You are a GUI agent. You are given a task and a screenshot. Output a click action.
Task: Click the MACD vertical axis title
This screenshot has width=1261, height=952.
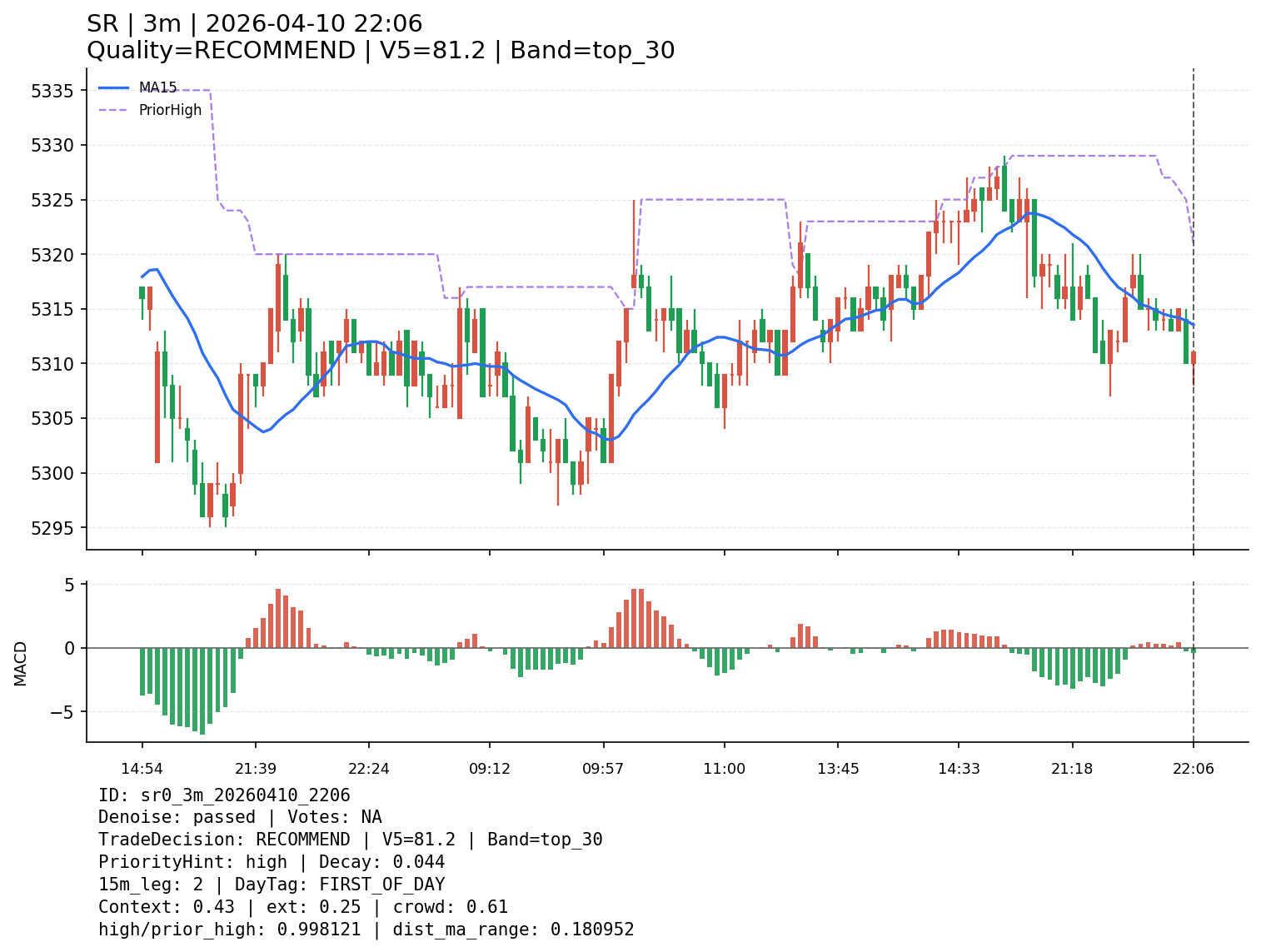[x=21, y=663]
